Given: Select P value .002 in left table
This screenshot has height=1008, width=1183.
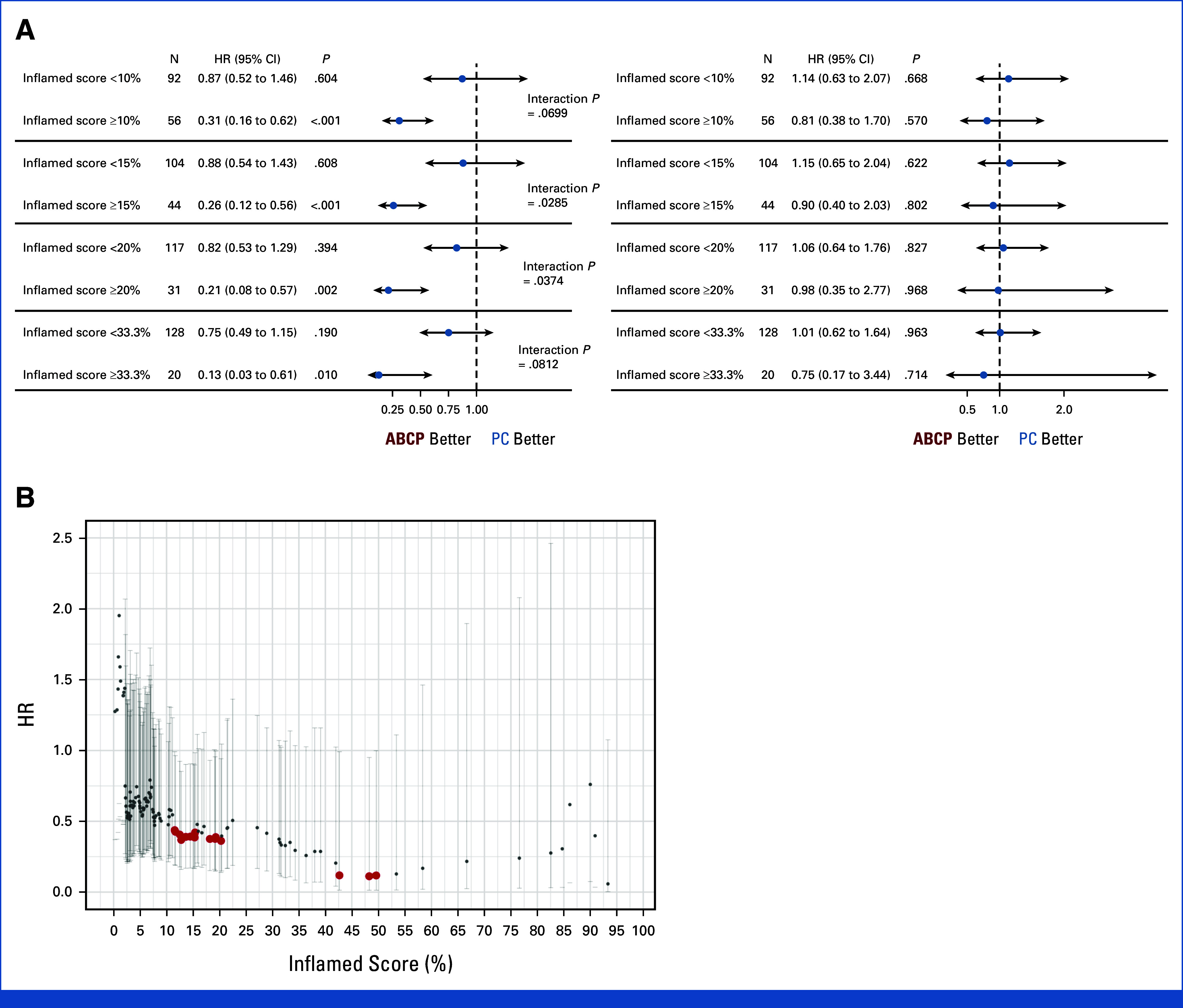Looking at the screenshot, I should click(x=325, y=290).
